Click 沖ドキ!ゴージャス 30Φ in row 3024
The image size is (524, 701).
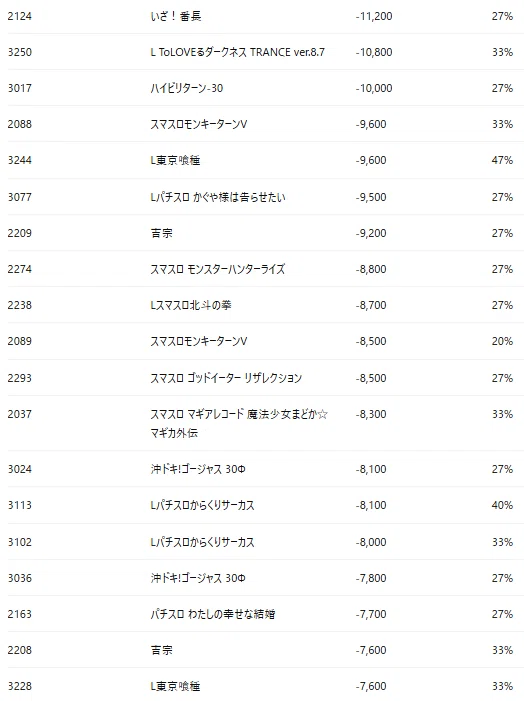pos(198,469)
